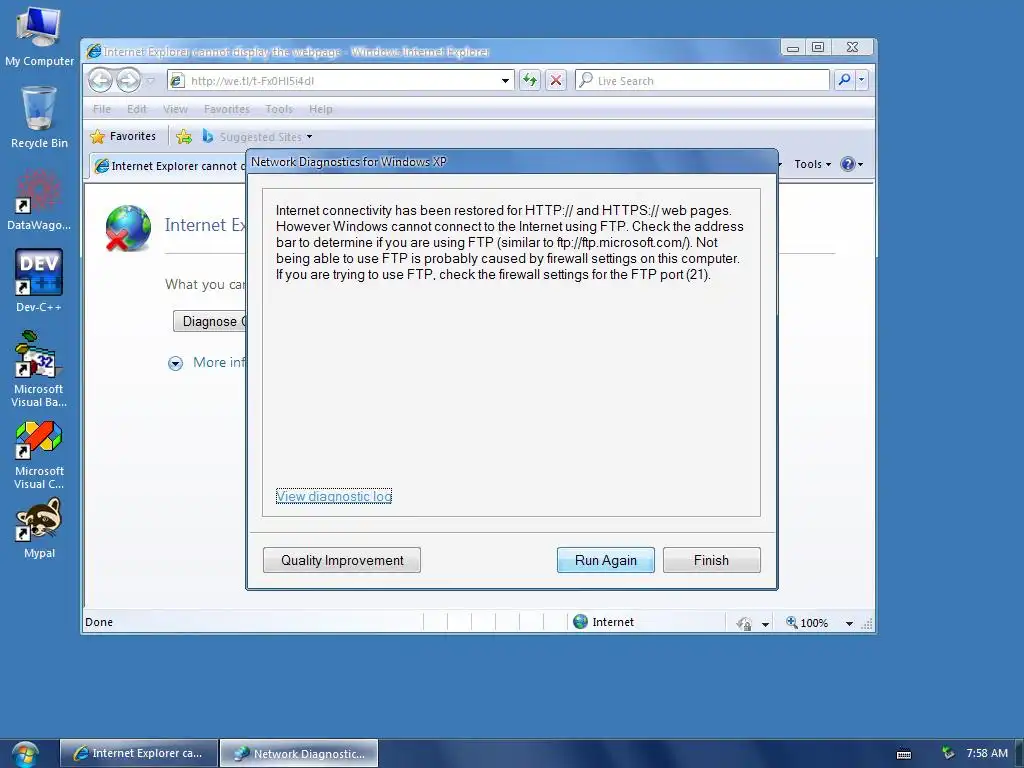Click the Finish button
The width and height of the screenshot is (1024, 768).
click(711, 560)
